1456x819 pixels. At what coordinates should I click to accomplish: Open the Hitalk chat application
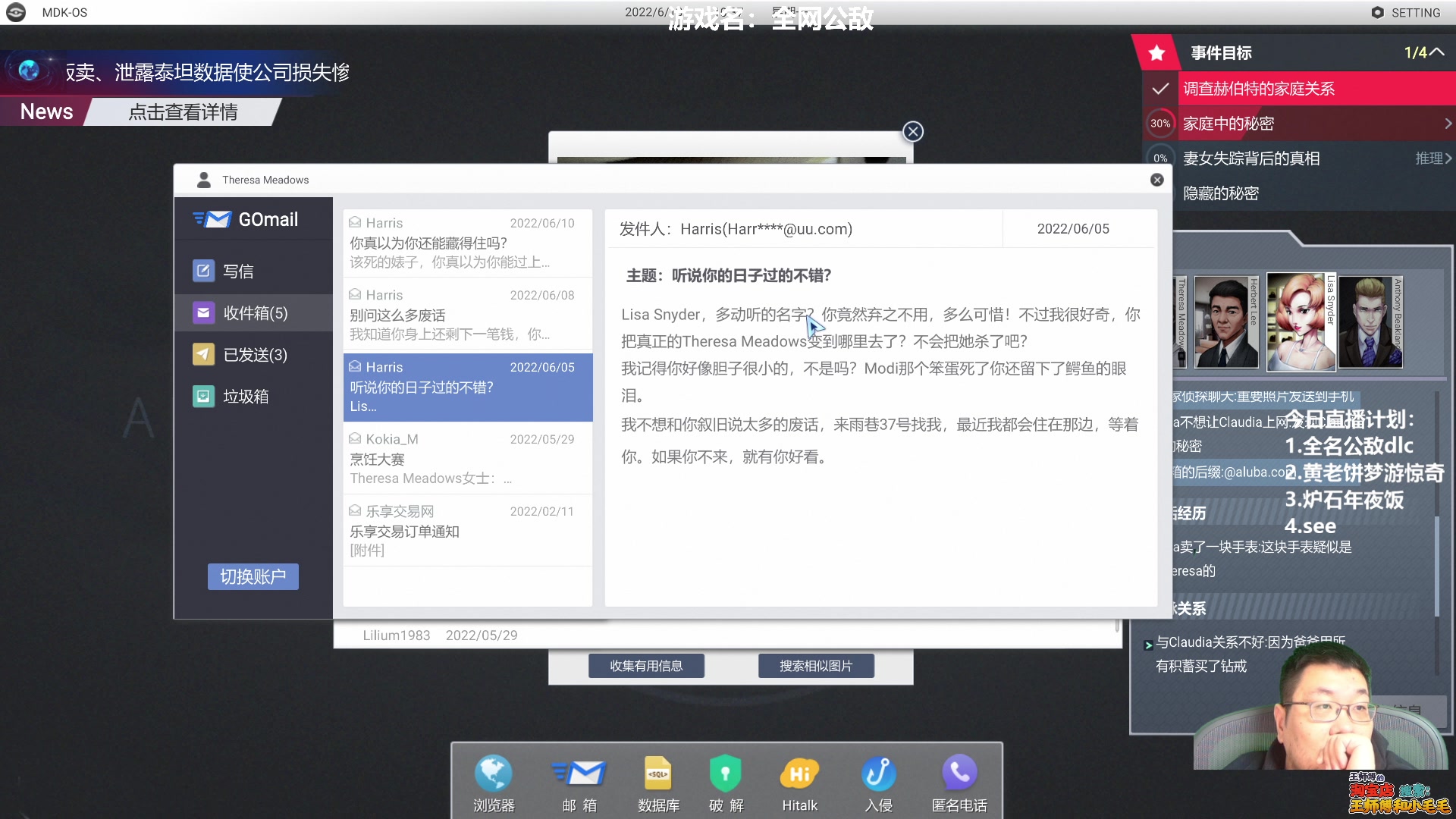tap(799, 773)
